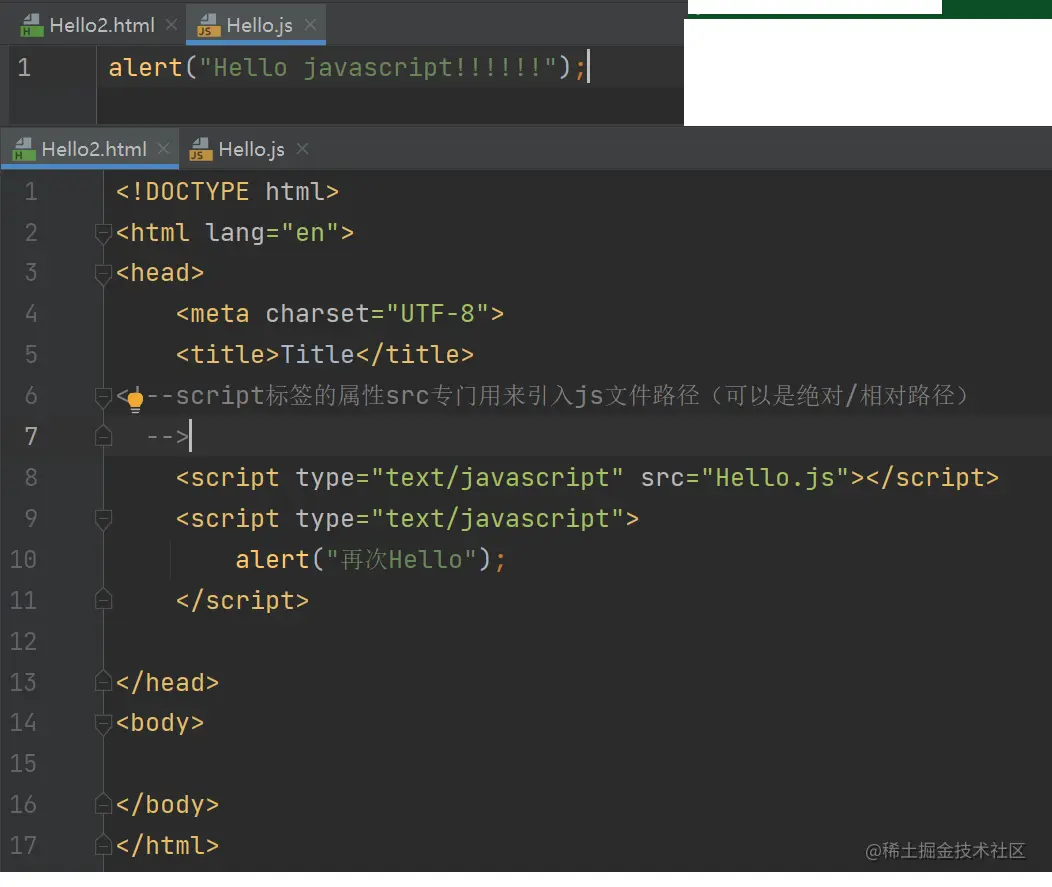Image resolution: width=1052 pixels, height=887 pixels.
Task: Click HTML file icon on top Hello2.html tab
Action: tap(32, 25)
